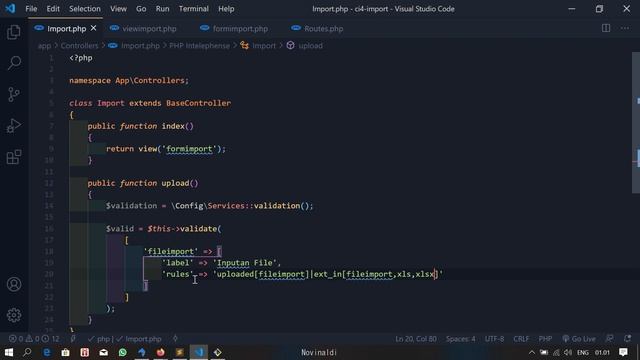
Task: Open the Go menu
Action: [x=141, y=9]
